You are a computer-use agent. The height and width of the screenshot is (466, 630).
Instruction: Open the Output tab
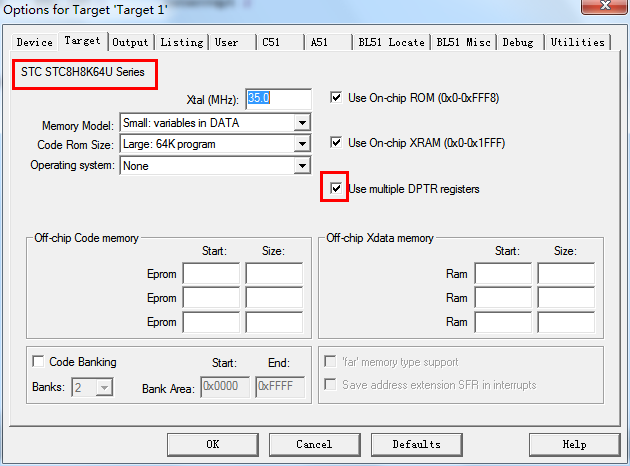[x=130, y=42]
